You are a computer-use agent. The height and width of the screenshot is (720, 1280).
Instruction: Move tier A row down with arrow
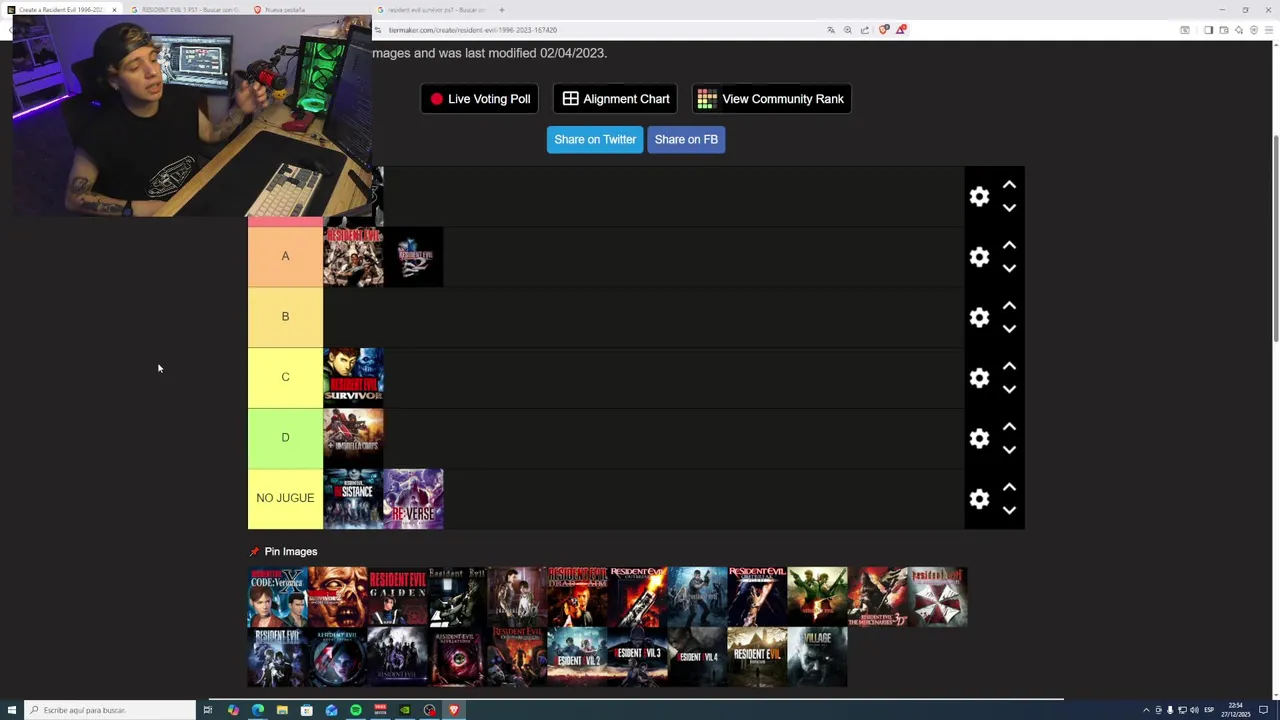click(1009, 268)
